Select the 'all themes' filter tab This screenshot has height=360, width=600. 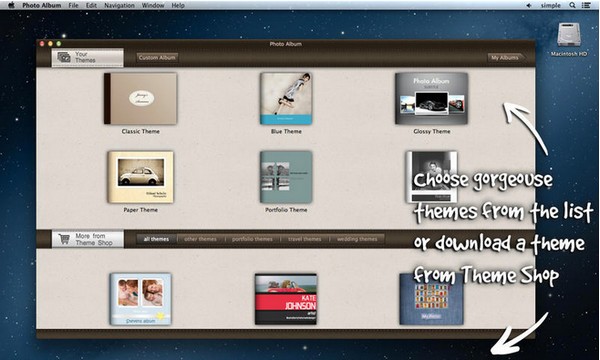pos(156,239)
